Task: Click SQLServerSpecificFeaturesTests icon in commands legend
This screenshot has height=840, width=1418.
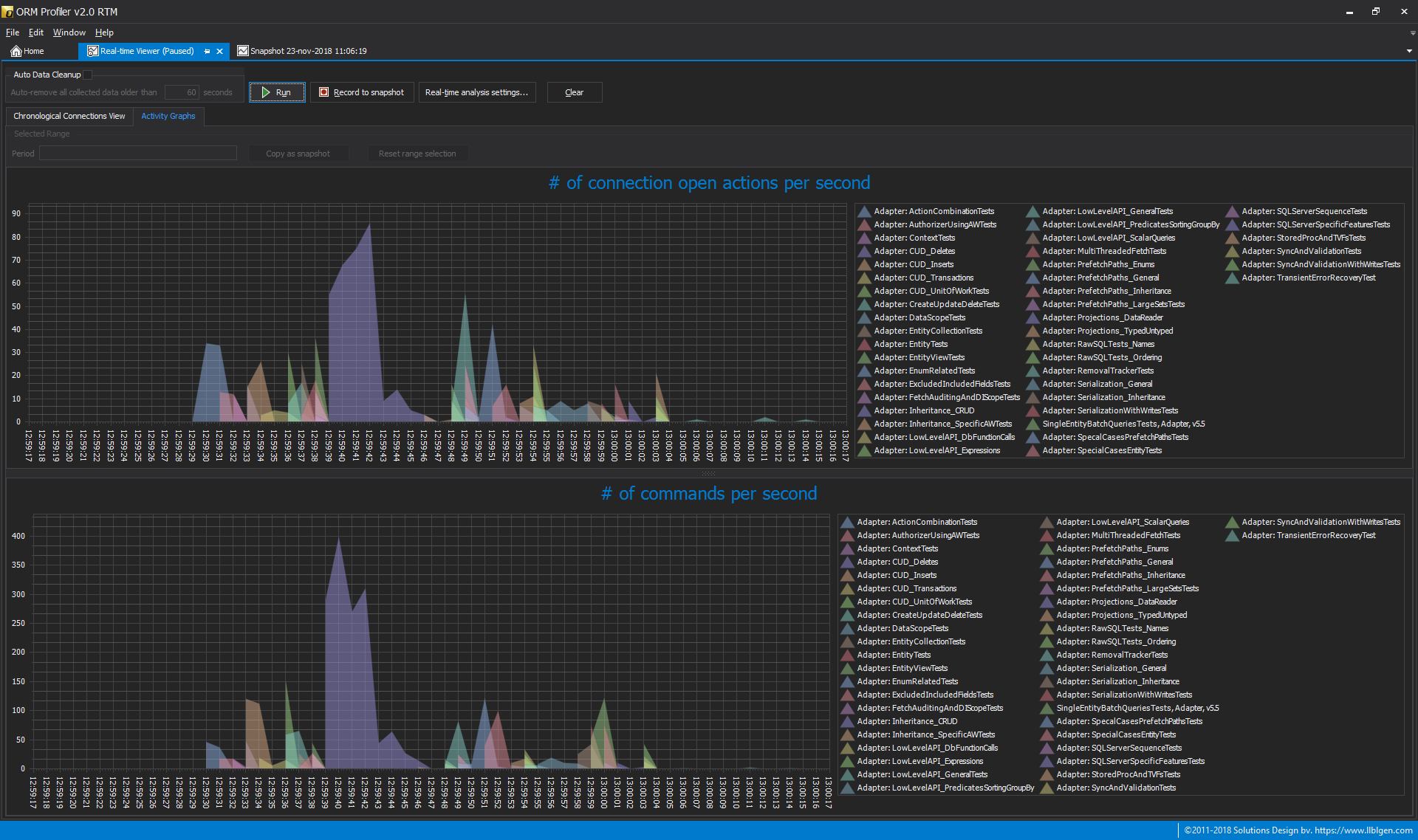Action: point(1047,761)
